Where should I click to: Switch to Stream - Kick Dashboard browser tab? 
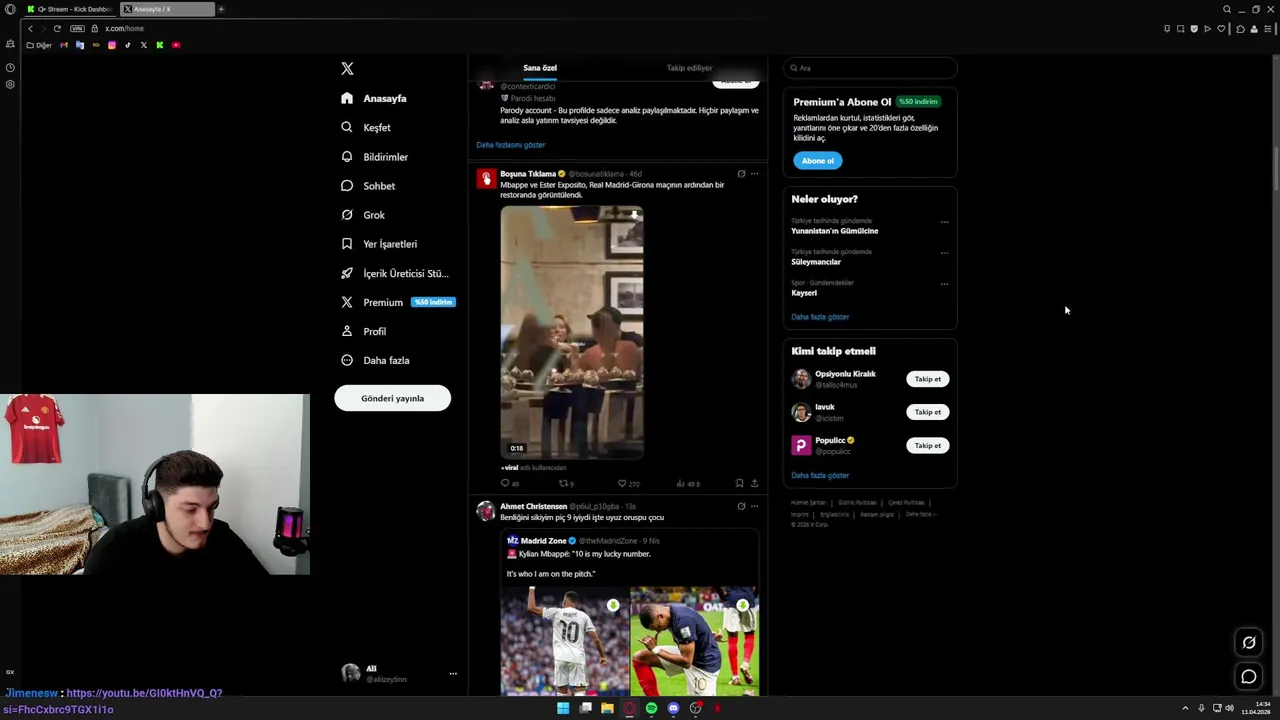70,9
